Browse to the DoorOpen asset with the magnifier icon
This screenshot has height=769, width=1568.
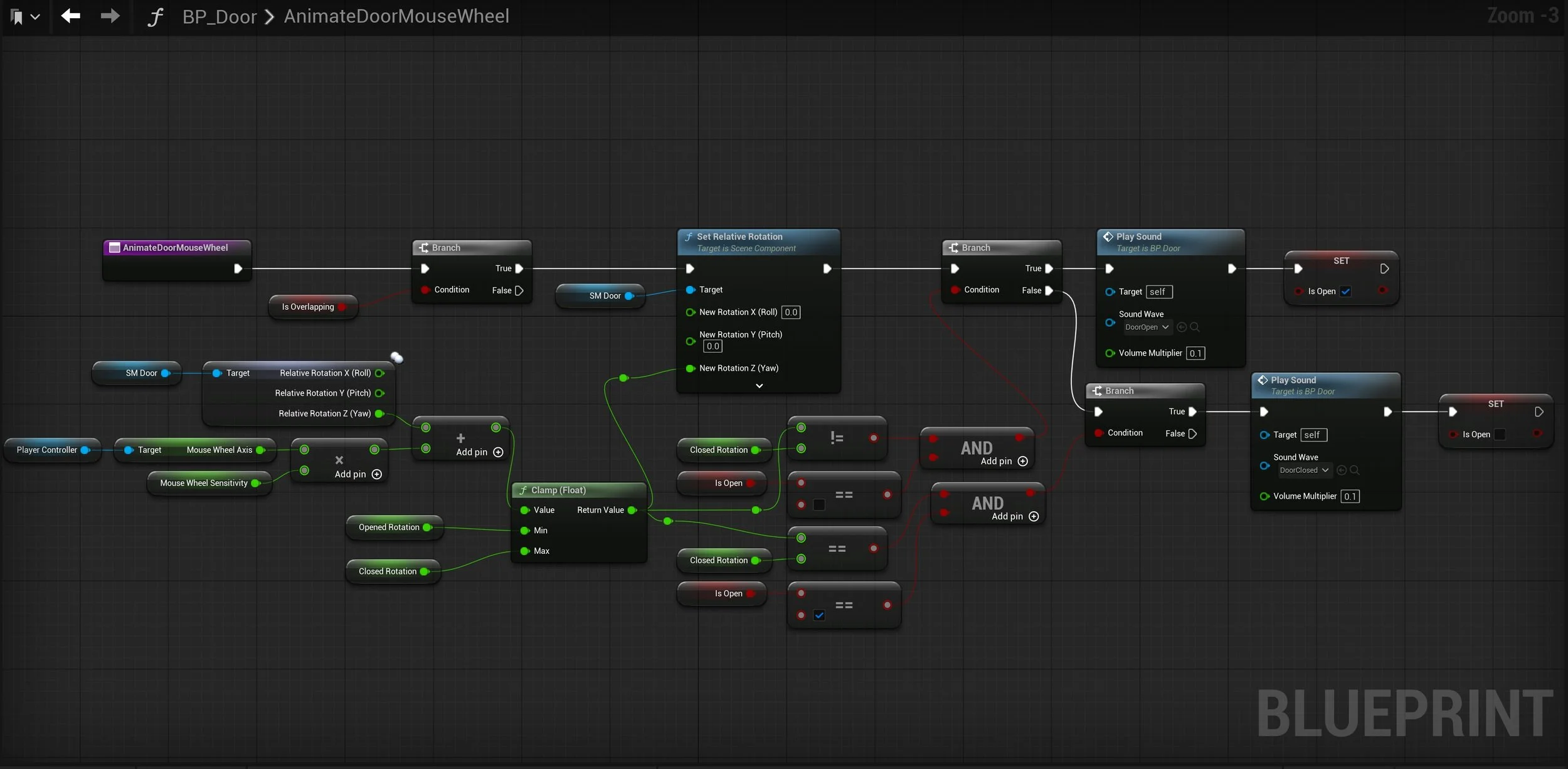pyautogui.click(x=1195, y=327)
